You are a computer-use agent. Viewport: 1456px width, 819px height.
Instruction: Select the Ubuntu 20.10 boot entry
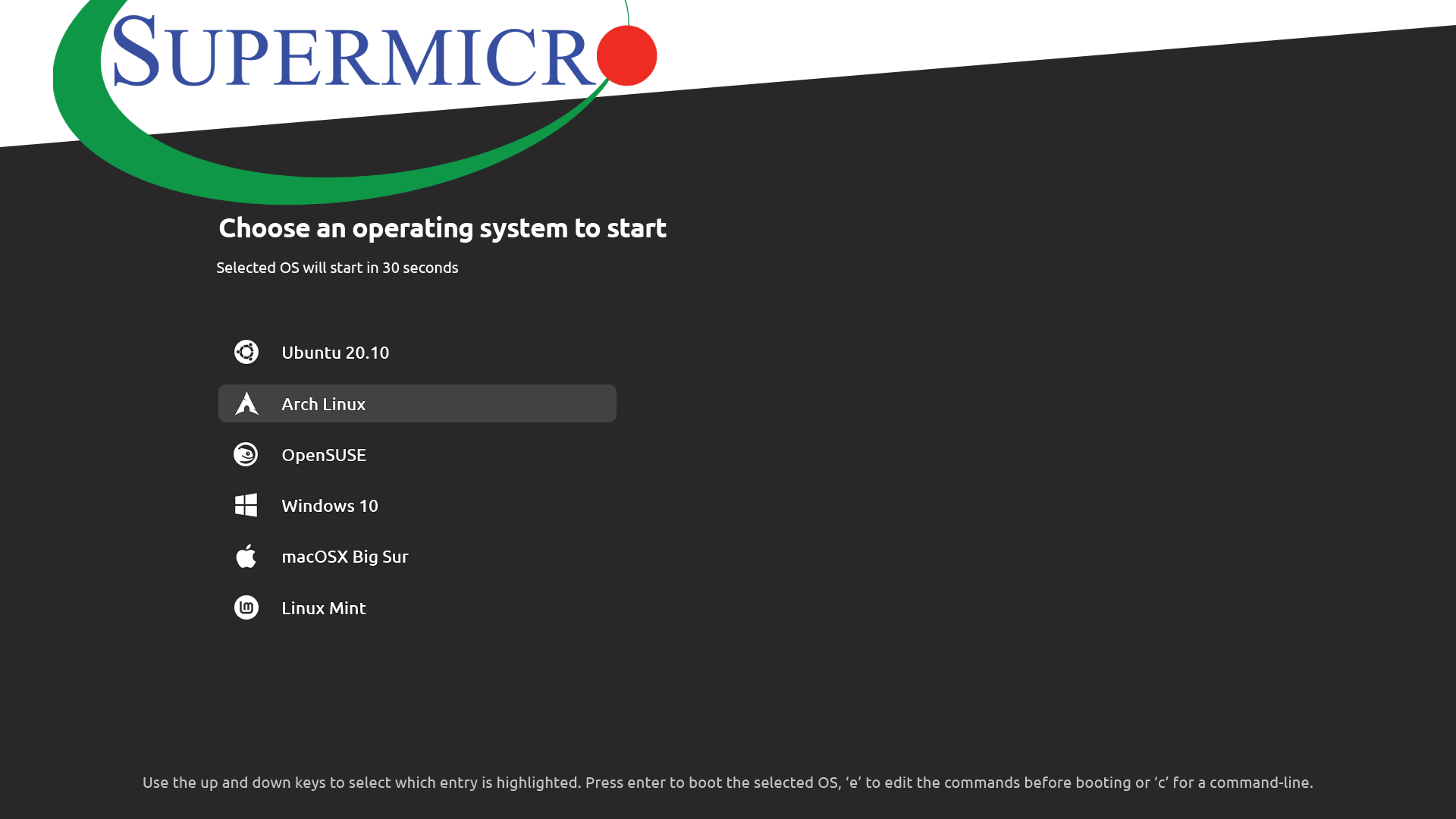417,353
